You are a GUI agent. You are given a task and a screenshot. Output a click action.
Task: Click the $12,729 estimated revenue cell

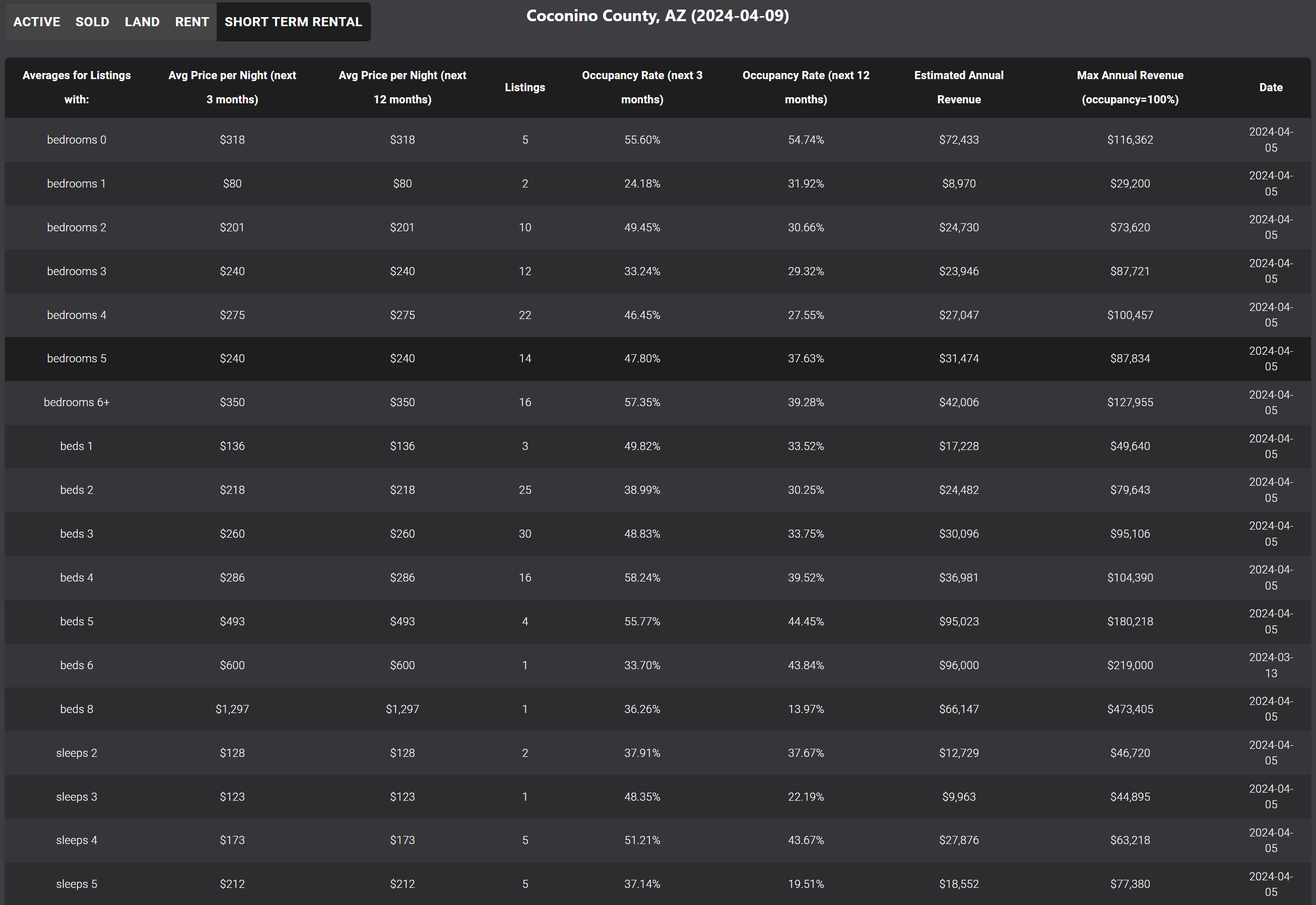pyautogui.click(x=959, y=753)
